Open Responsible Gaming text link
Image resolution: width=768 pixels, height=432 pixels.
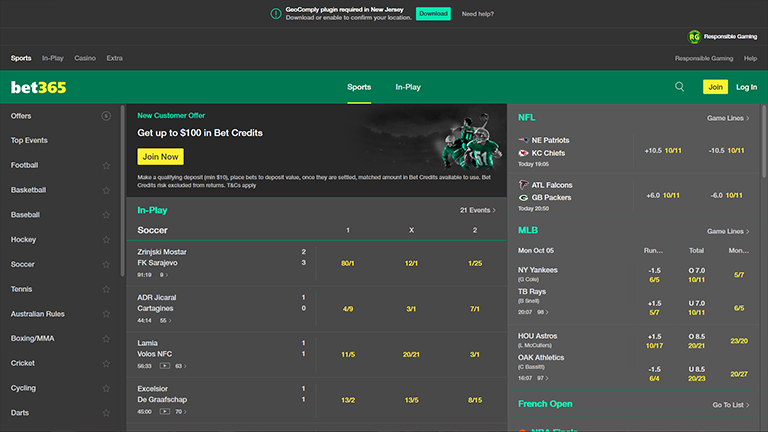(704, 58)
